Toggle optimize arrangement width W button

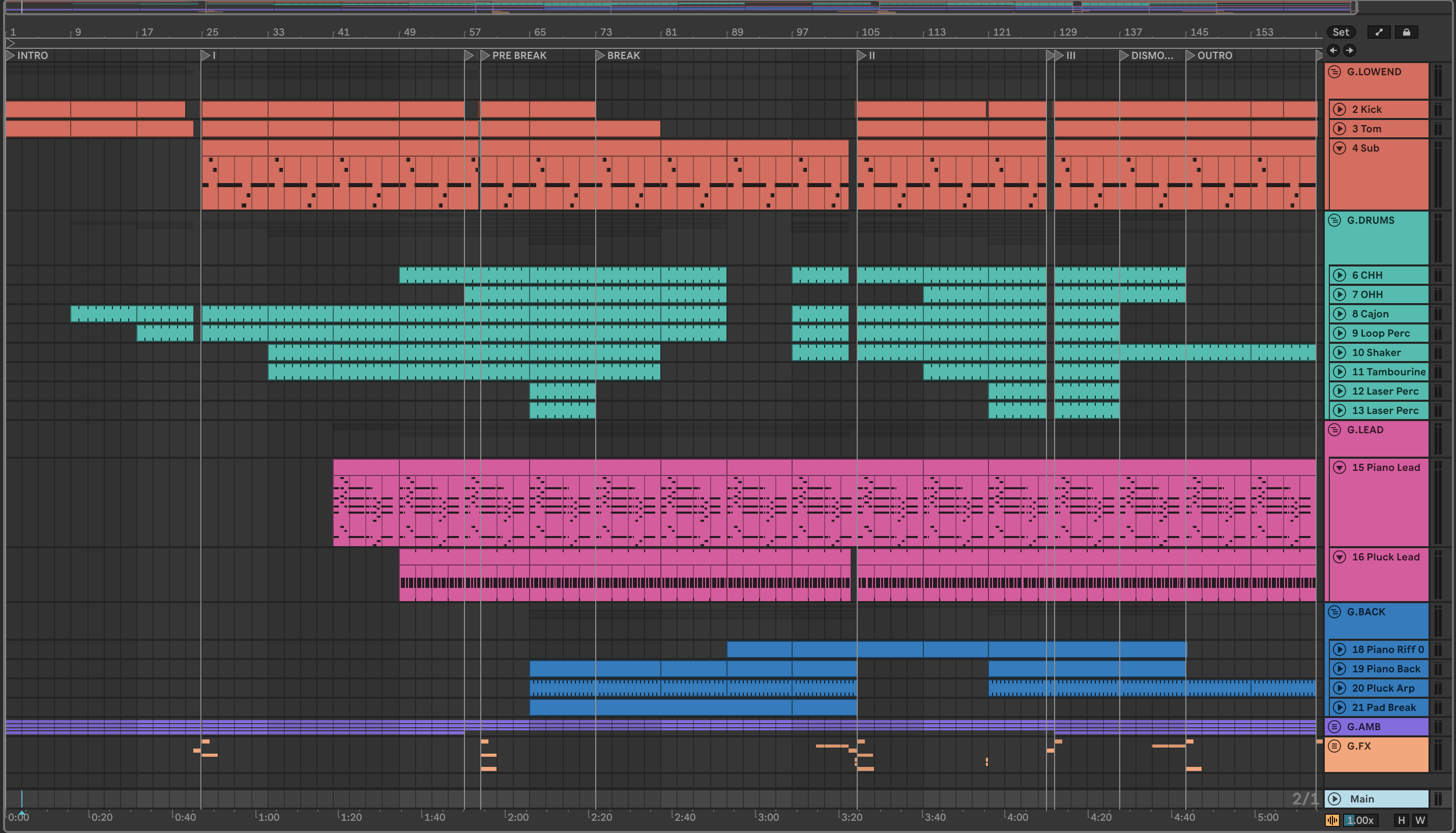tap(1420, 820)
